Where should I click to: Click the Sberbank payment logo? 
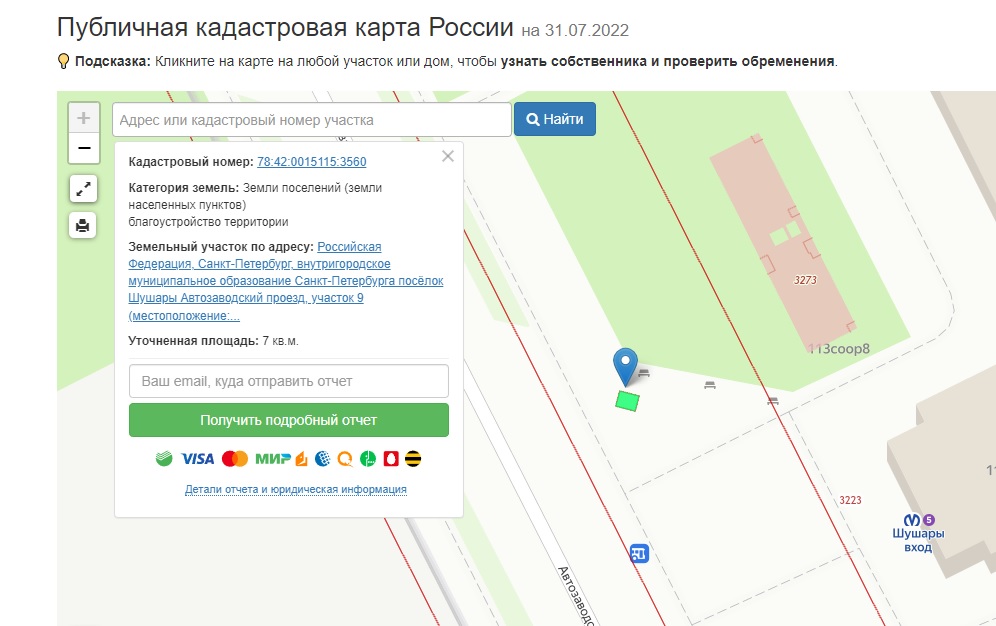tap(164, 459)
